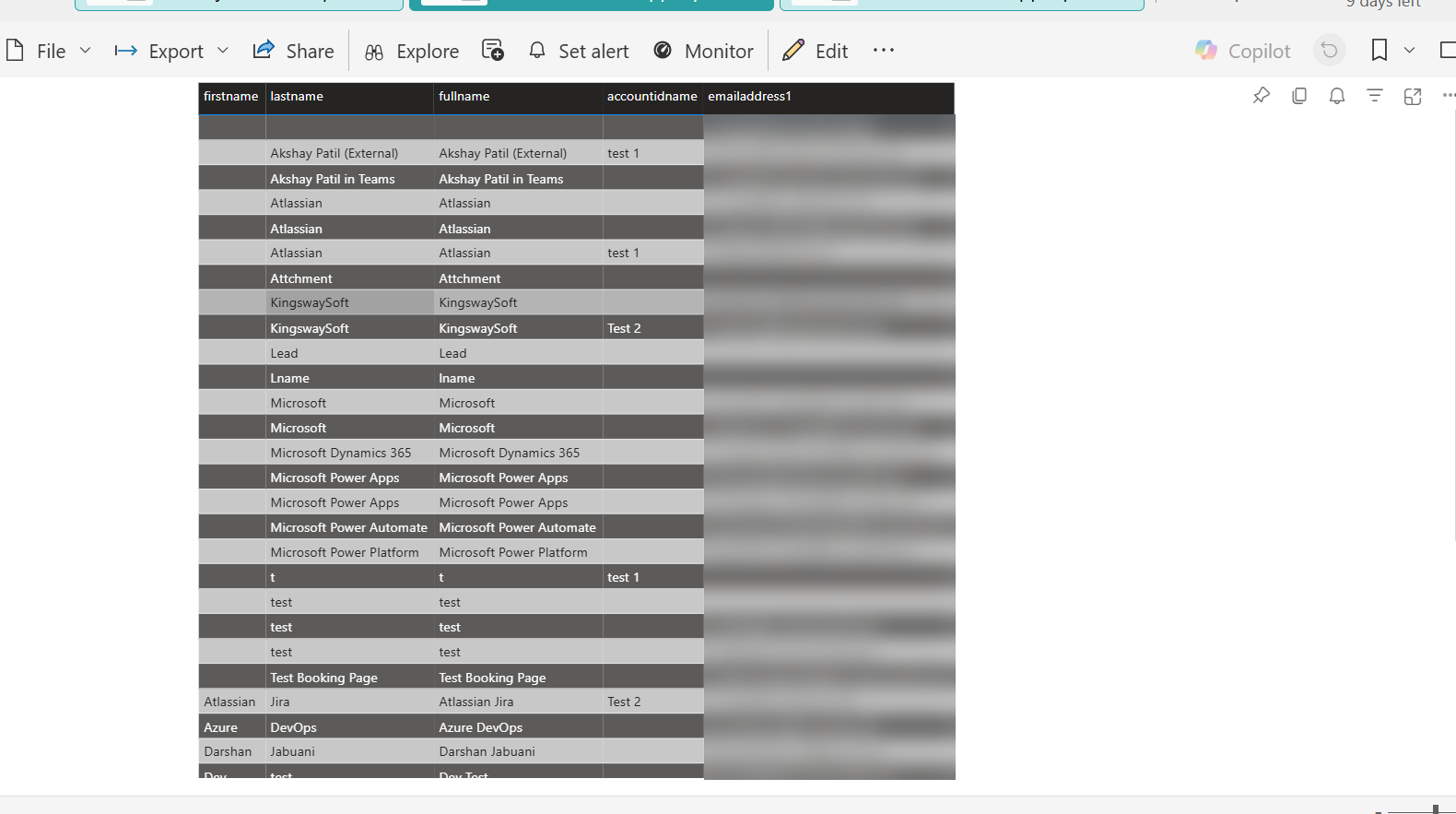Click the Reset to default undo icon
The width and height of the screenshot is (1456, 814).
pyautogui.click(x=1330, y=50)
